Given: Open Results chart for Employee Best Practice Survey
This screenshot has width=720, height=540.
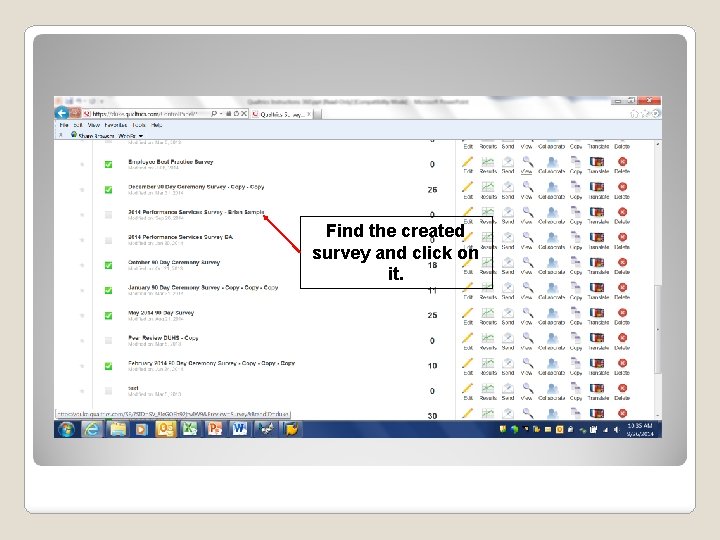Looking at the screenshot, I should (x=488, y=162).
